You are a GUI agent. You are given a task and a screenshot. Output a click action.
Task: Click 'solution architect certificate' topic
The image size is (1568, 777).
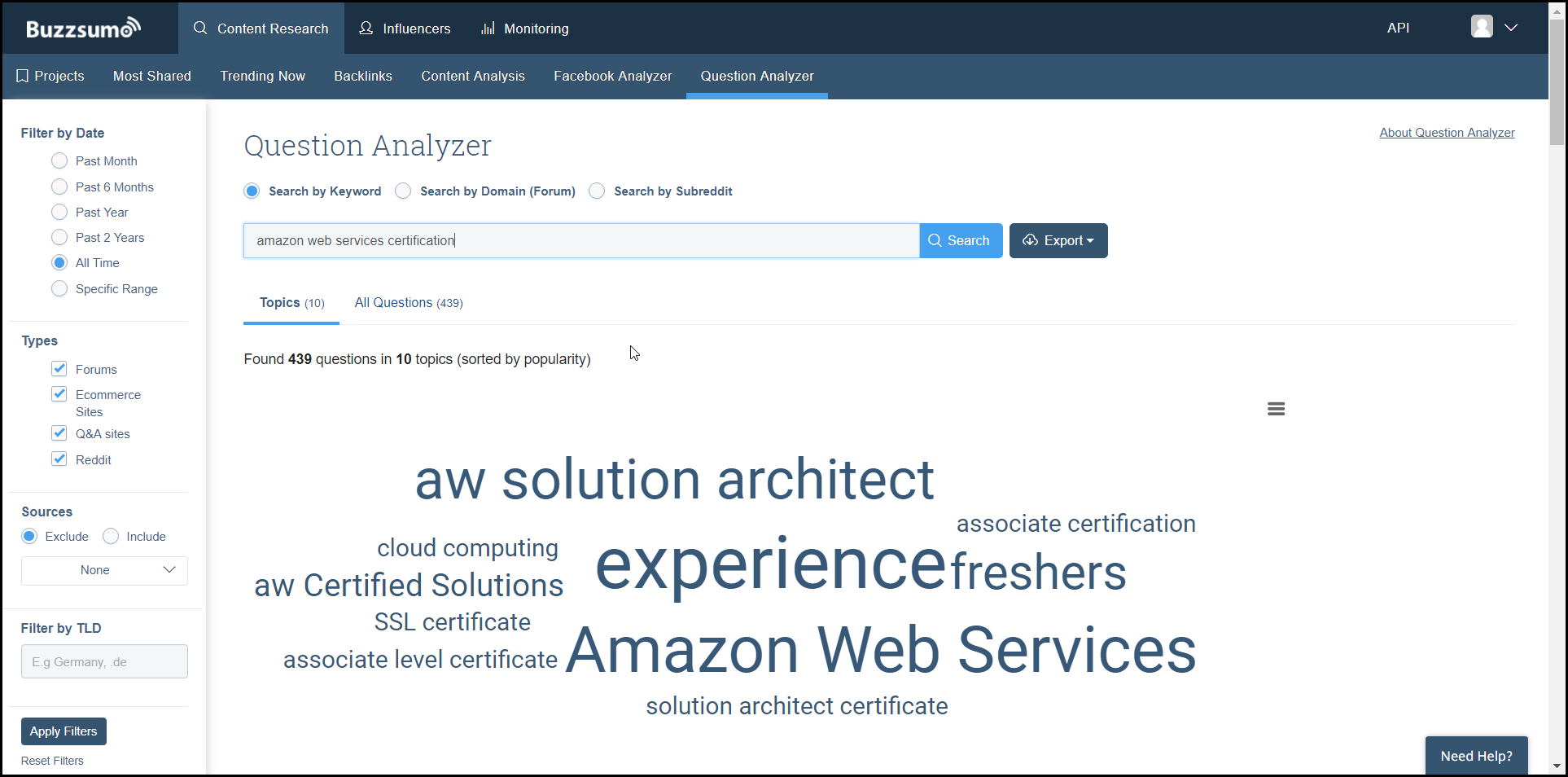pyautogui.click(x=797, y=705)
